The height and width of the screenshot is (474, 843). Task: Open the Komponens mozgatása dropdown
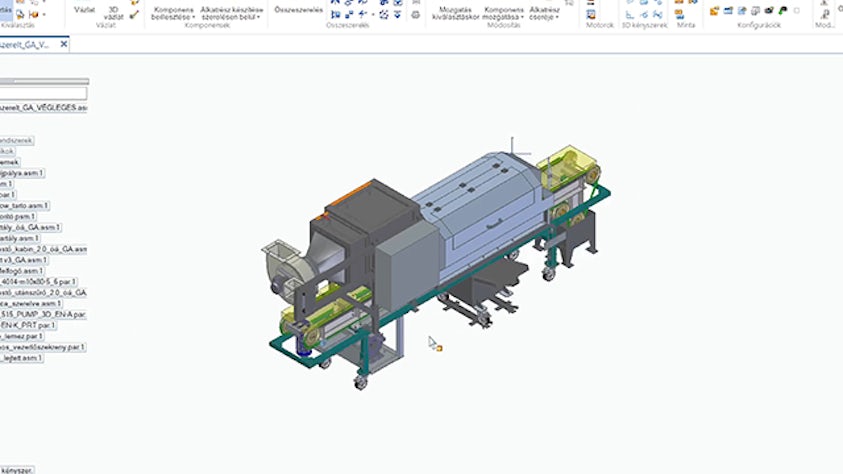[x=503, y=13]
